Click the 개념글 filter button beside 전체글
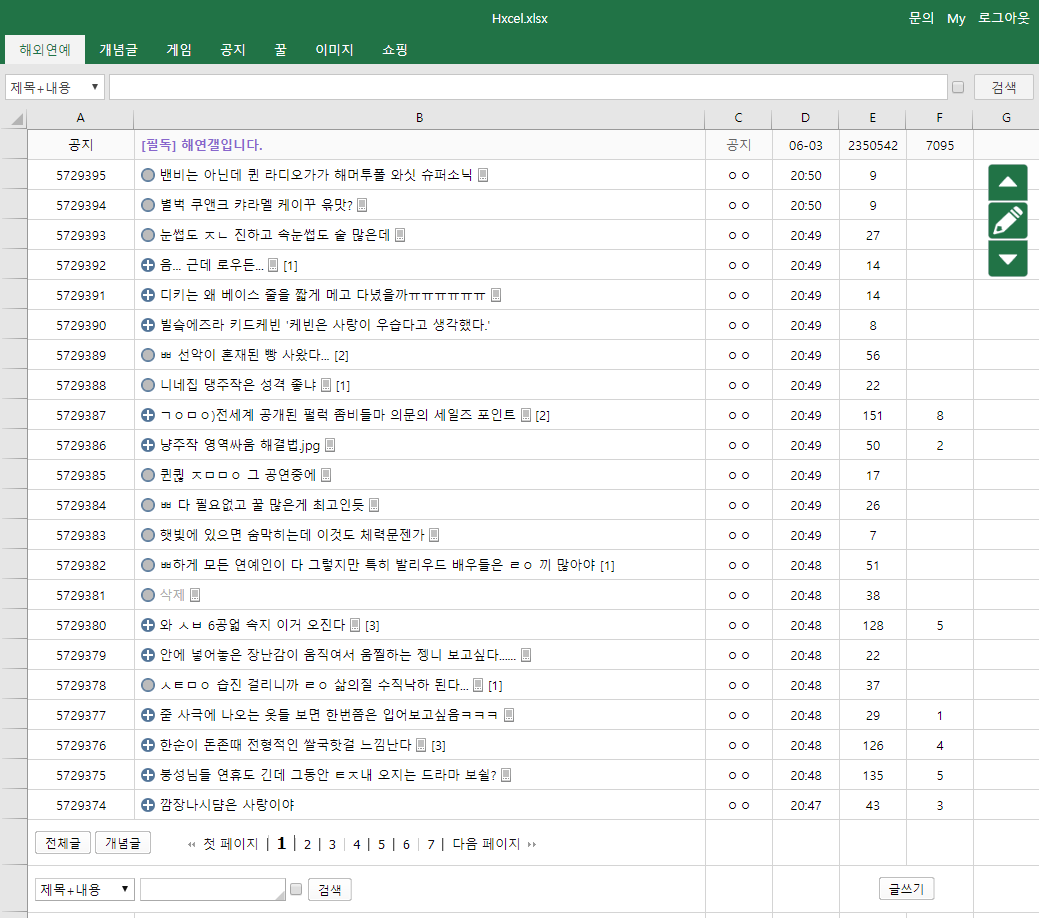 (123, 843)
